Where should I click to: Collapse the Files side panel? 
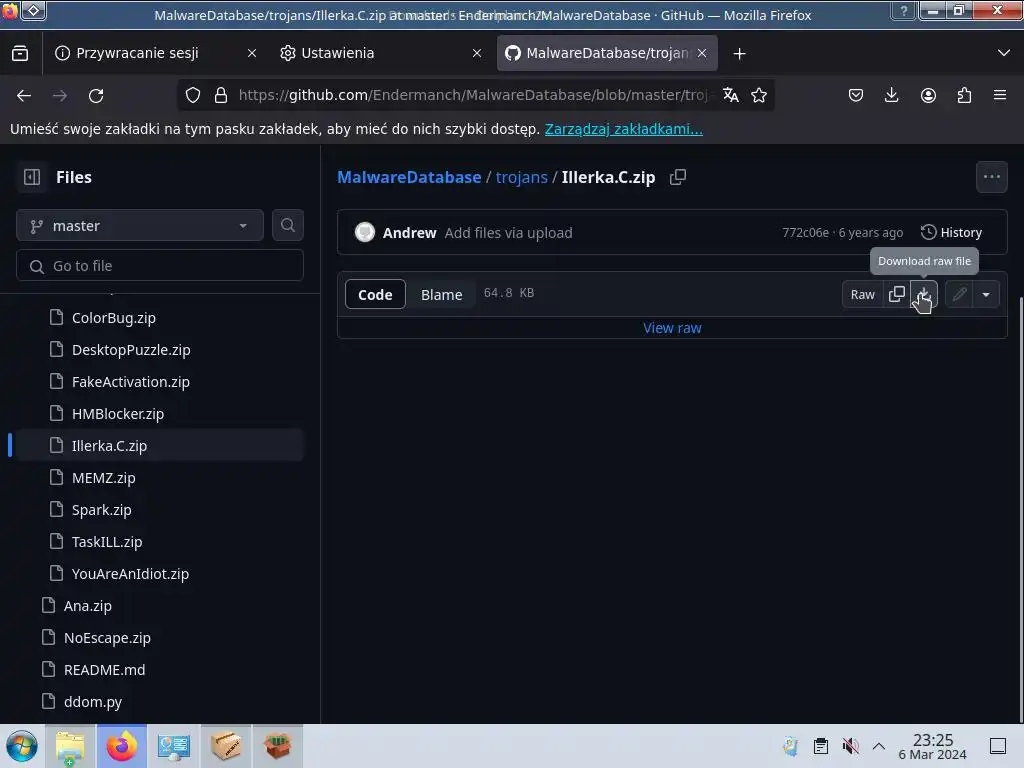(32, 177)
